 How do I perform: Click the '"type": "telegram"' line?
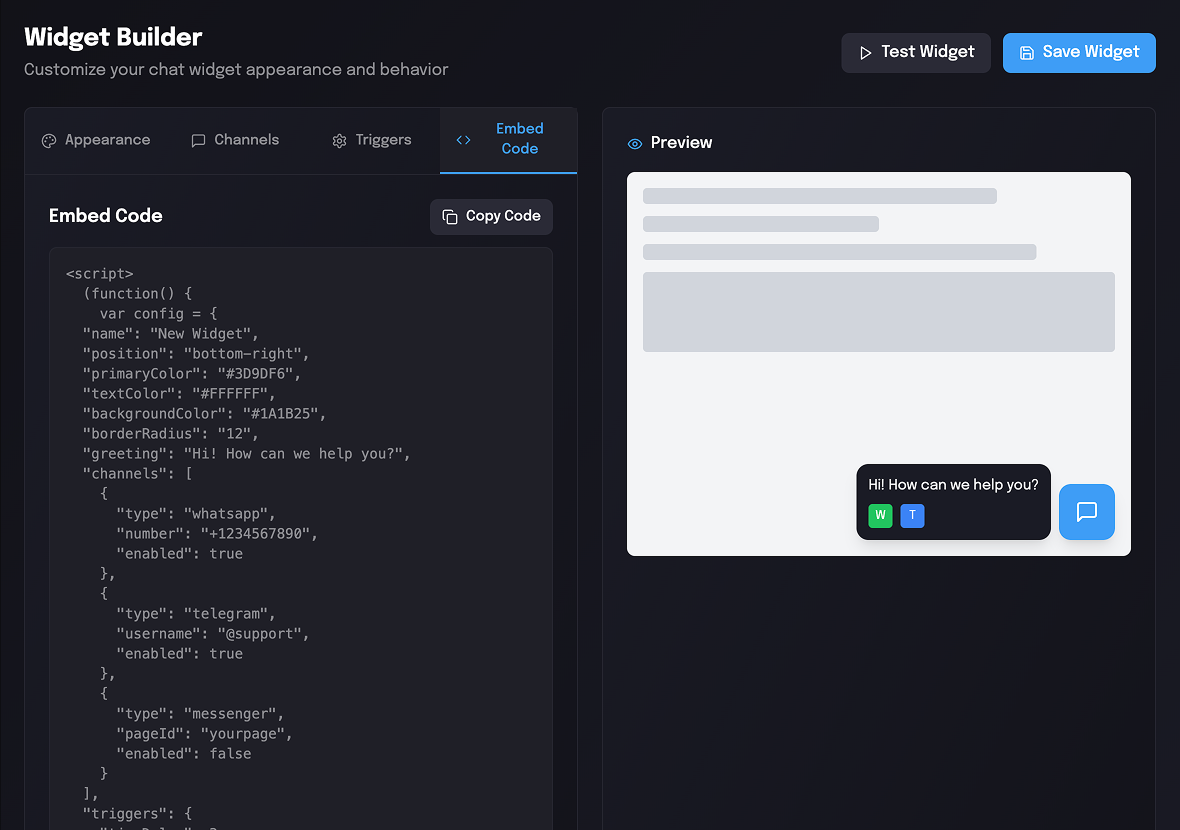point(196,614)
